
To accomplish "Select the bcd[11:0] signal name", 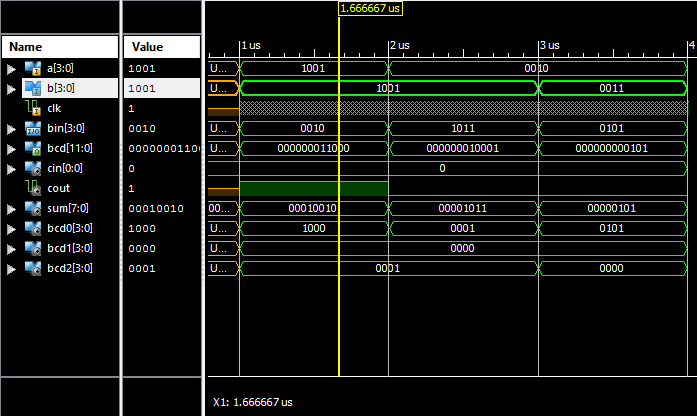I will (70, 148).
